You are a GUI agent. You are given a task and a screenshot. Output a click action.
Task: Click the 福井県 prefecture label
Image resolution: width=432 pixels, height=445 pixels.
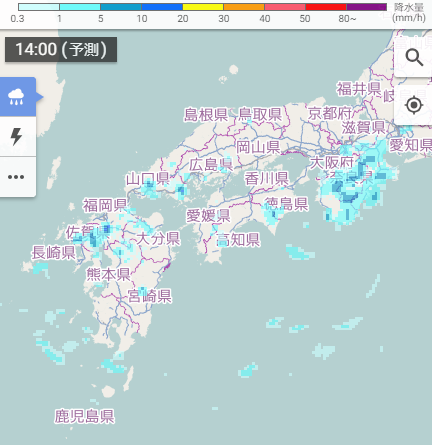tap(359, 89)
